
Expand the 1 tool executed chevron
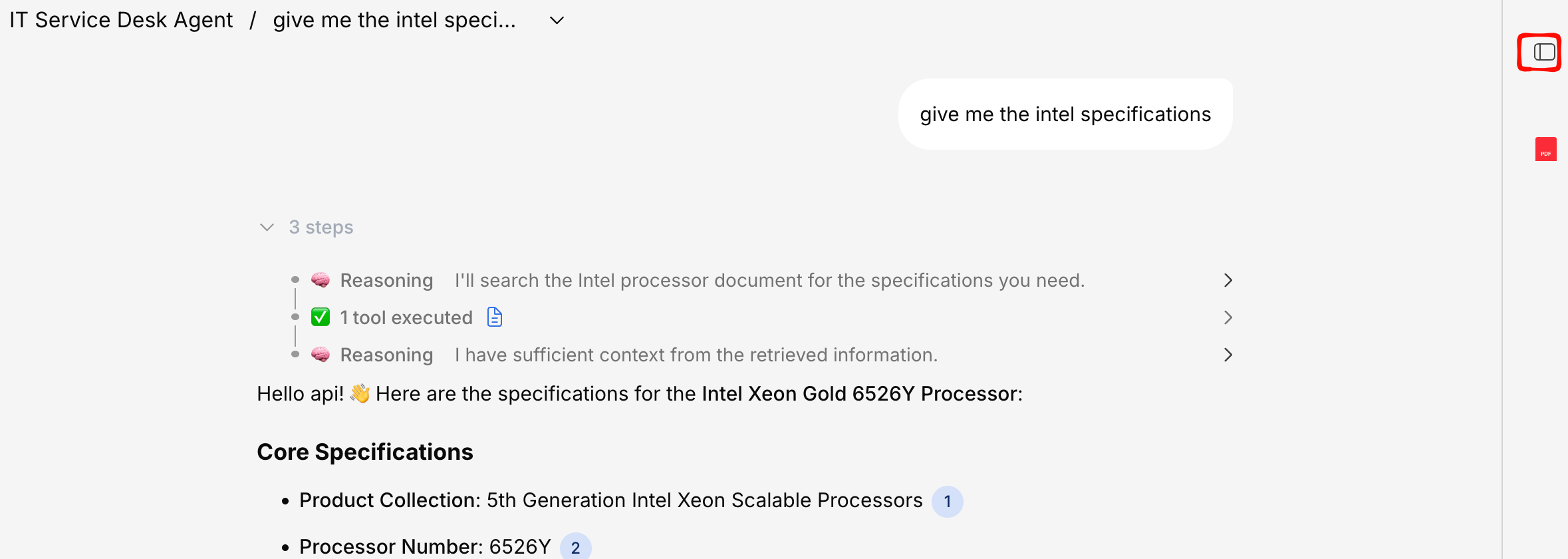coord(1228,317)
